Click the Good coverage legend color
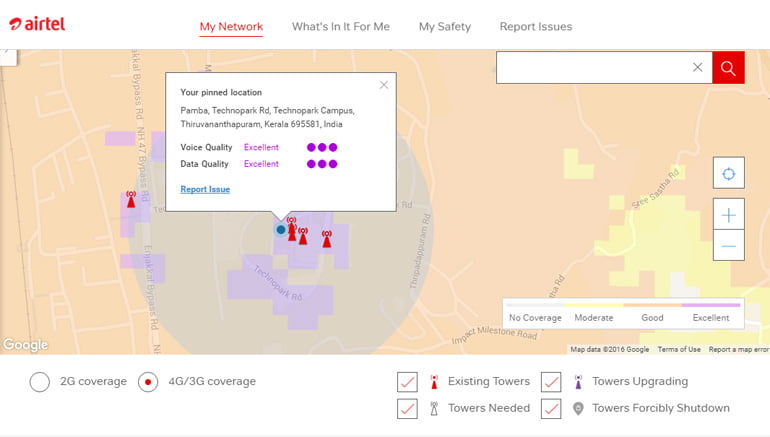This screenshot has height=437, width=770. coord(653,305)
